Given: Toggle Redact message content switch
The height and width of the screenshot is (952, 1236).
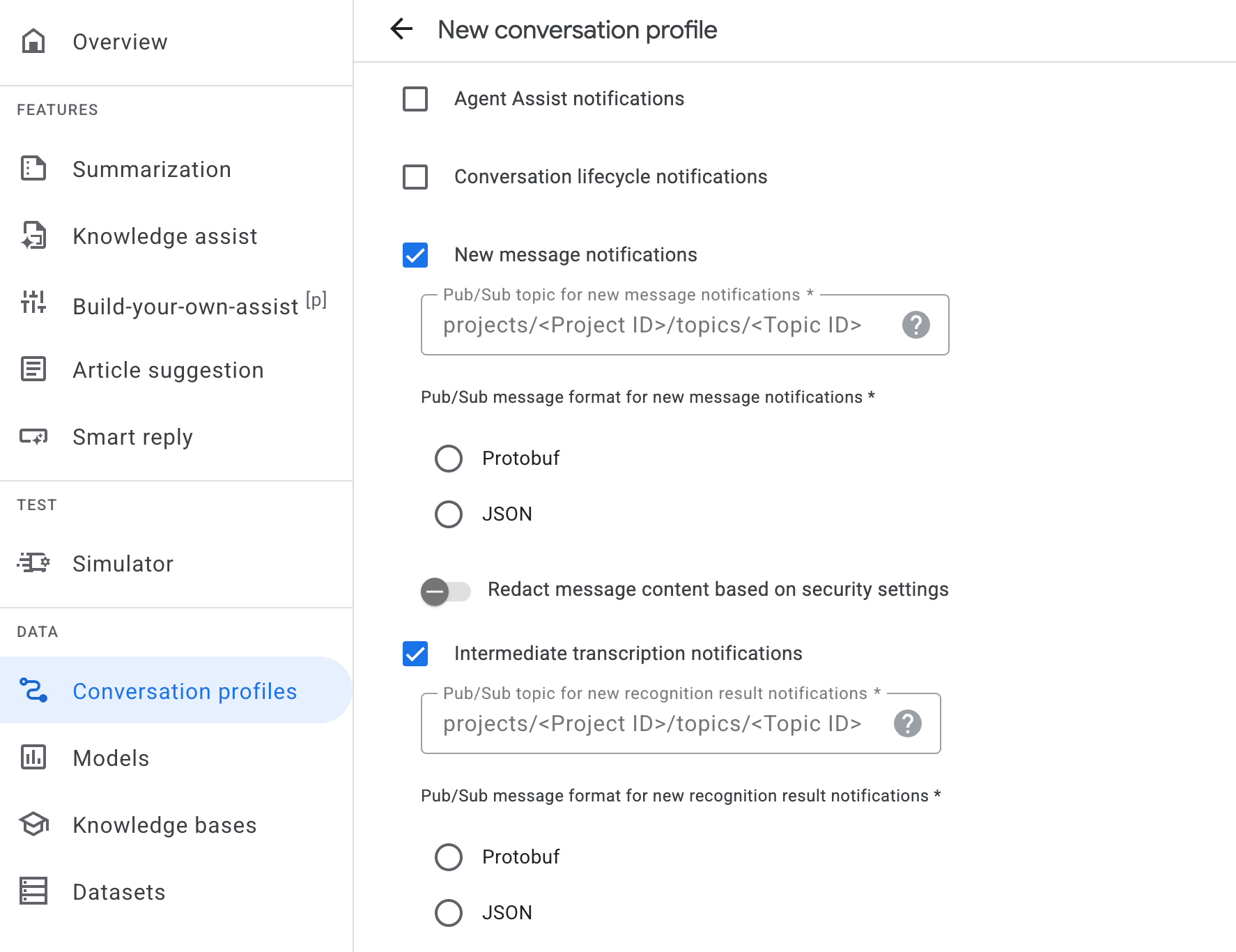Looking at the screenshot, I should (x=445, y=592).
